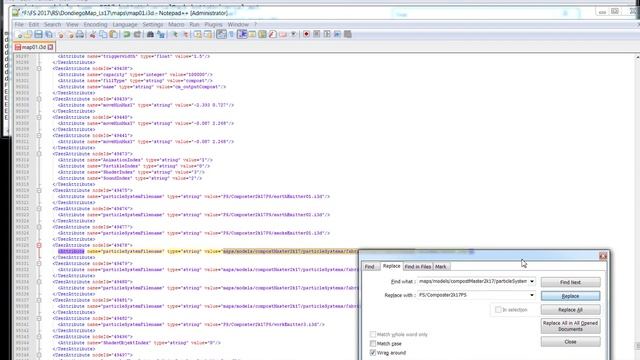
Task: Click the New file toolbar icon
Action: click(x=19, y=35)
